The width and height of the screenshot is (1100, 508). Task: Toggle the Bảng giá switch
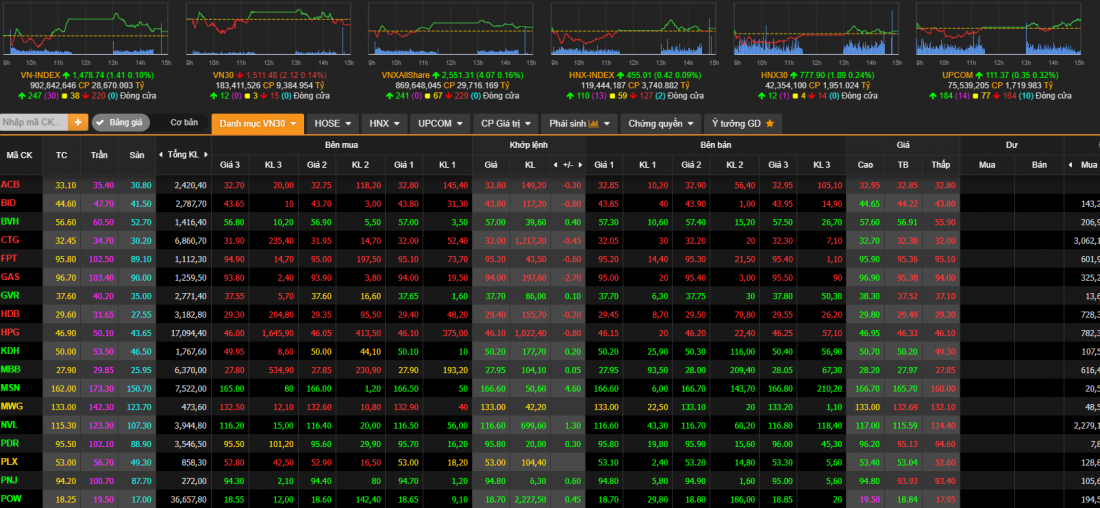[120, 122]
